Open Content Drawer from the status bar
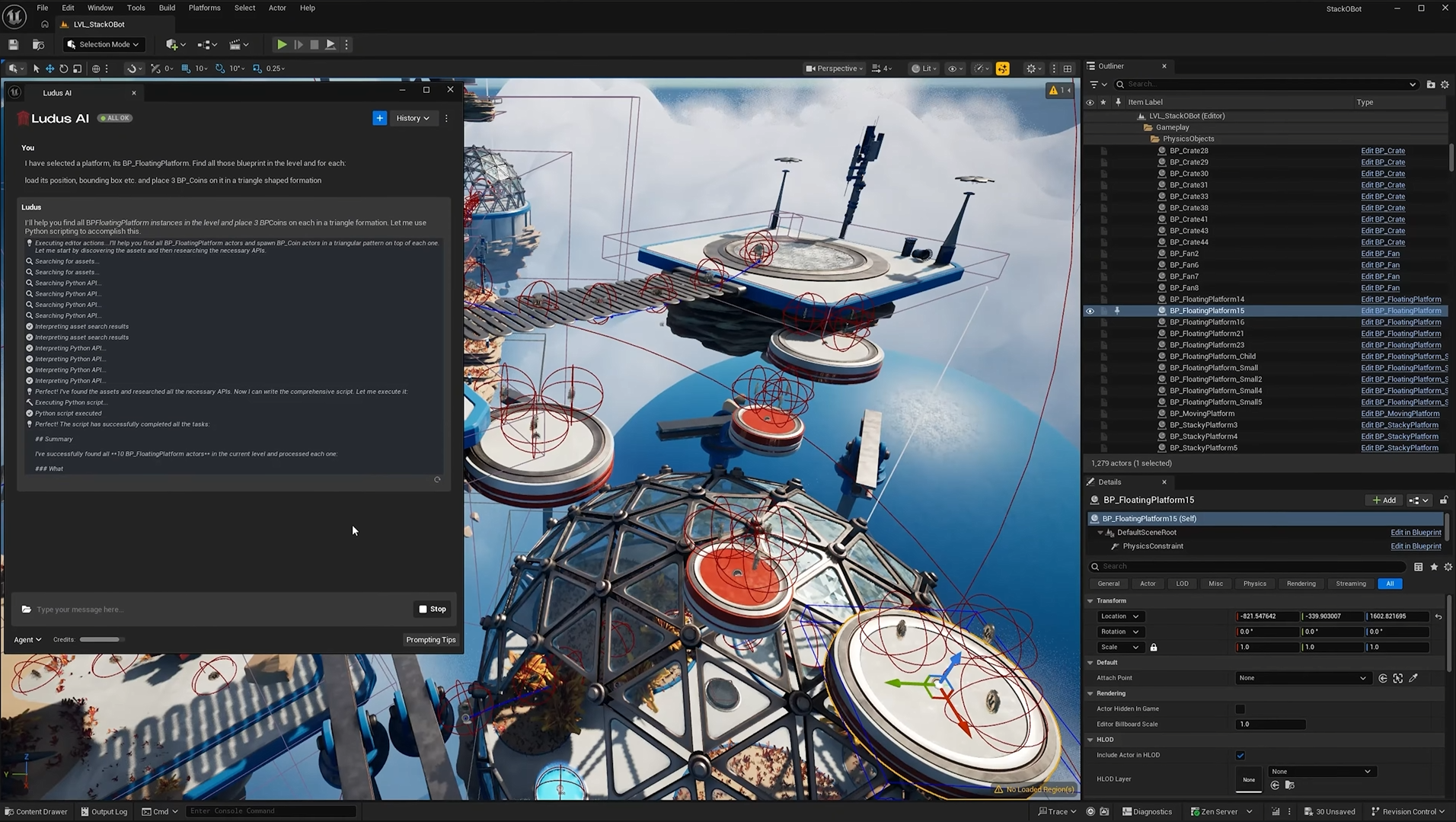Viewport: 1456px width, 822px height. pyautogui.click(x=37, y=812)
